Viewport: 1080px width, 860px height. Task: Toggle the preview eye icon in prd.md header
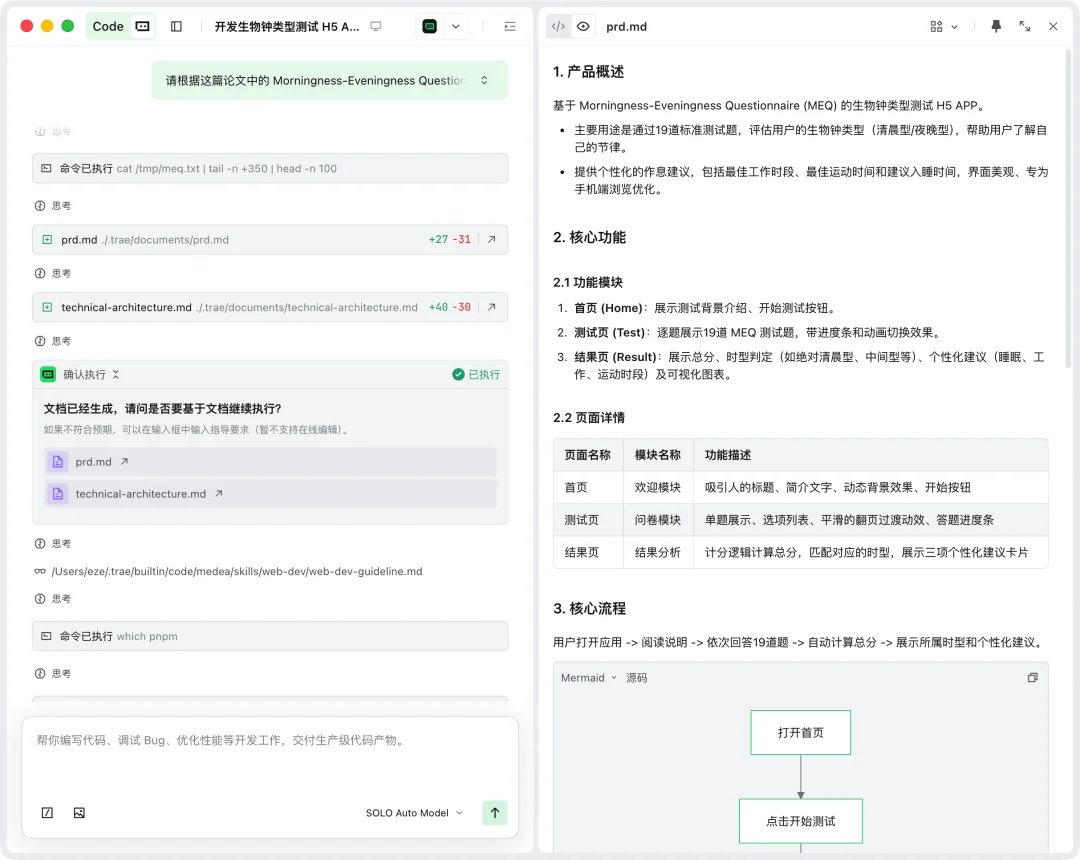pyautogui.click(x=583, y=26)
